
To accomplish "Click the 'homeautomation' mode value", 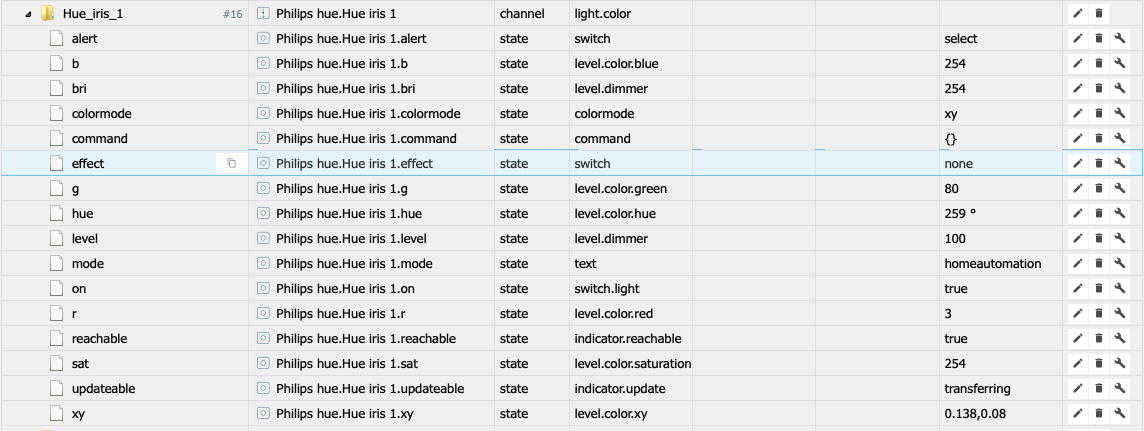I will (x=993, y=263).
